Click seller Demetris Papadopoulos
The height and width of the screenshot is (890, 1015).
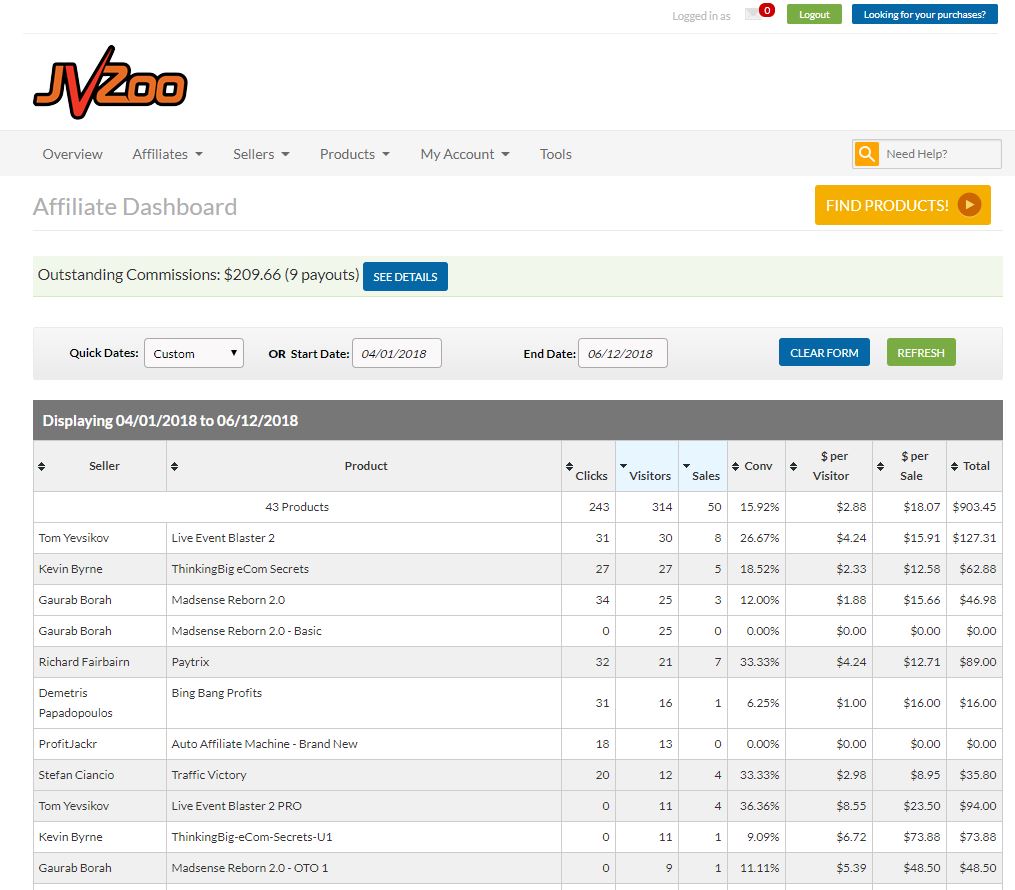pos(76,703)
